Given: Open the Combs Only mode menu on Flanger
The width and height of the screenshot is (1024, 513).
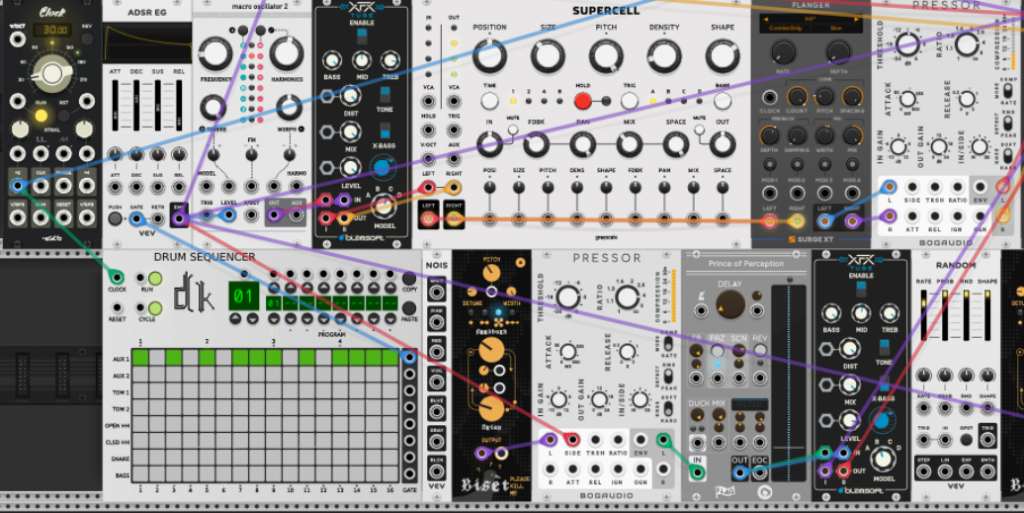Looking at the screenshot, I should point(787,29).
